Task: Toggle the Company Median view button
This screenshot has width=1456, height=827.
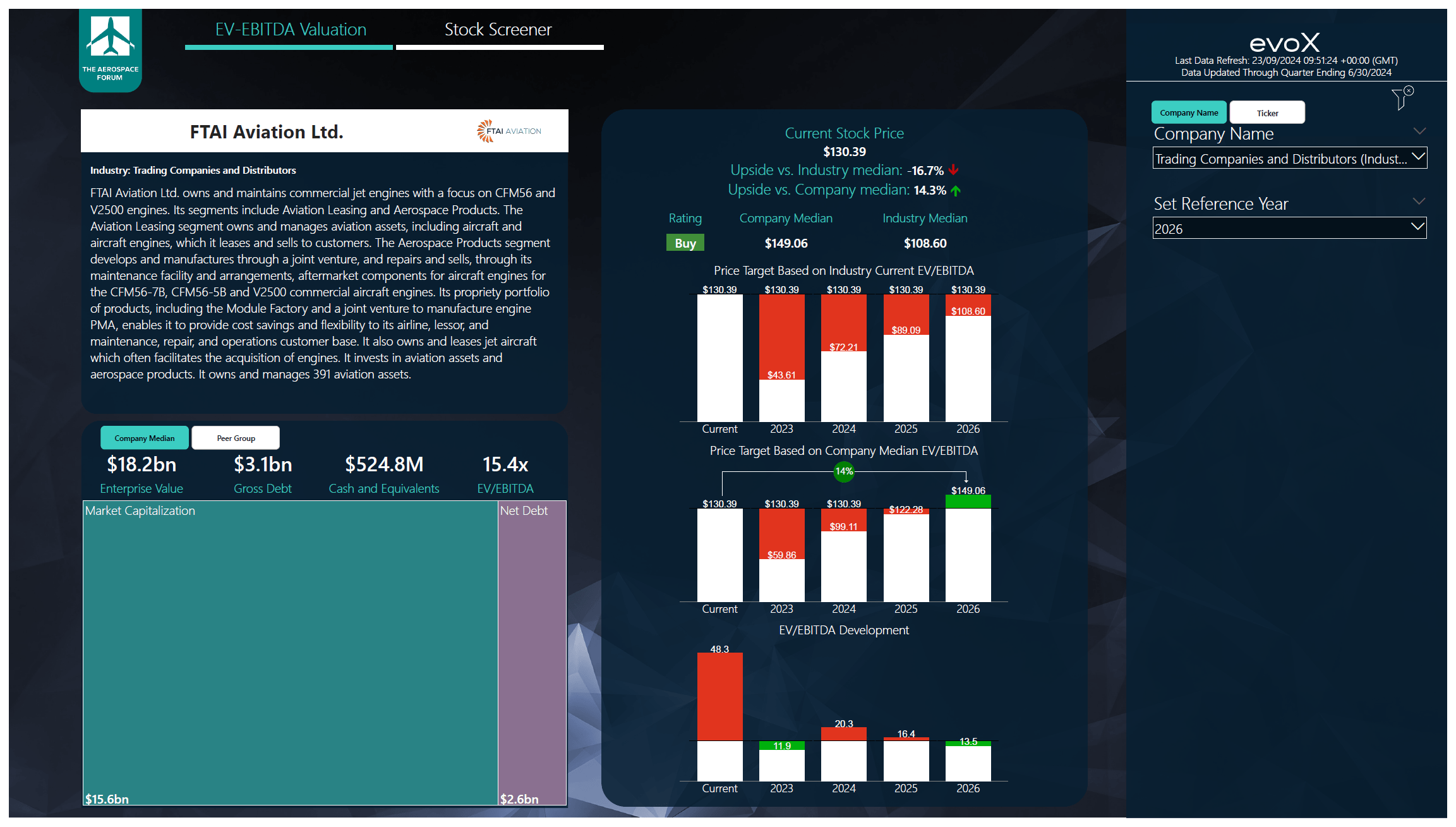Action: pyautogui.click(x=145, y=438)
